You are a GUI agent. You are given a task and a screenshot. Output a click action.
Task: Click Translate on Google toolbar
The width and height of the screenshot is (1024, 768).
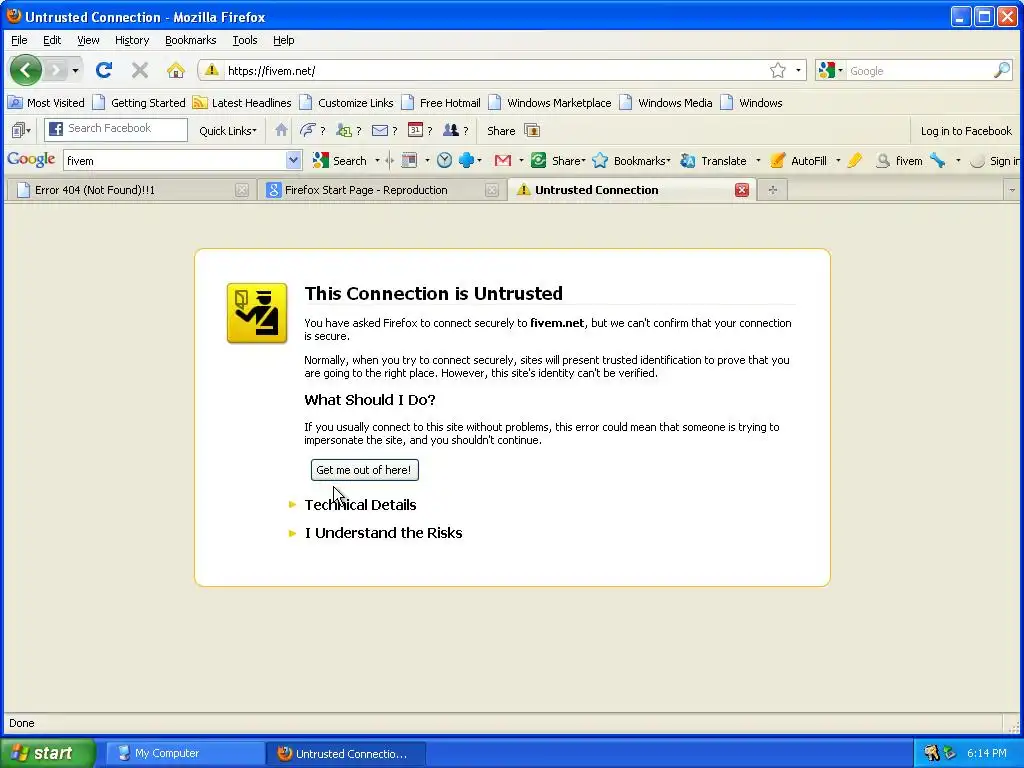713,161
